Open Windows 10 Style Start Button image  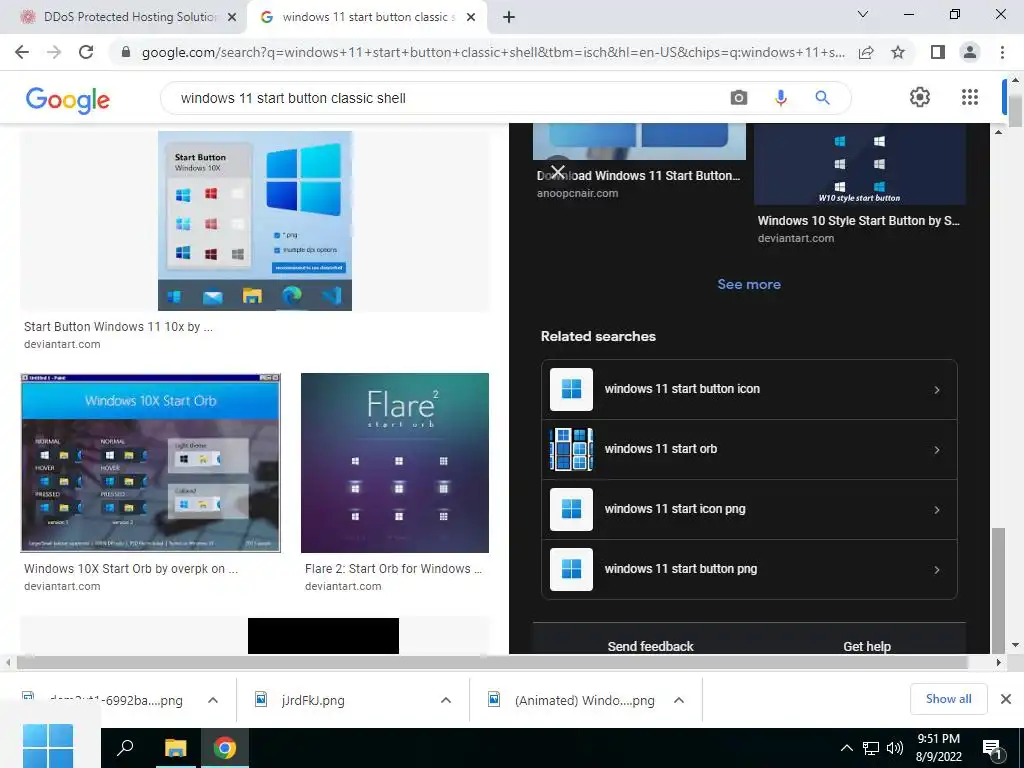pyautogui.click(x=859, y=165)
